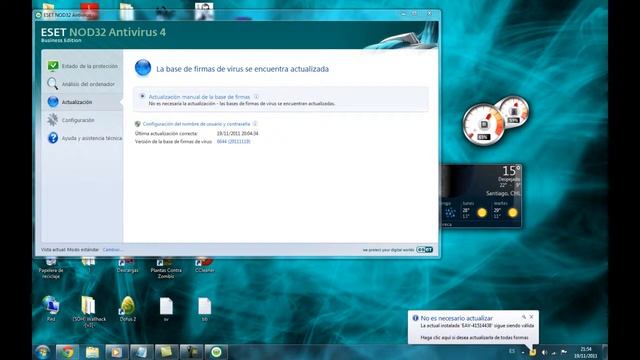Viewport: 640px width, 360px height.
Task: Open the Configuración section
Action: [x=83, y=120]
